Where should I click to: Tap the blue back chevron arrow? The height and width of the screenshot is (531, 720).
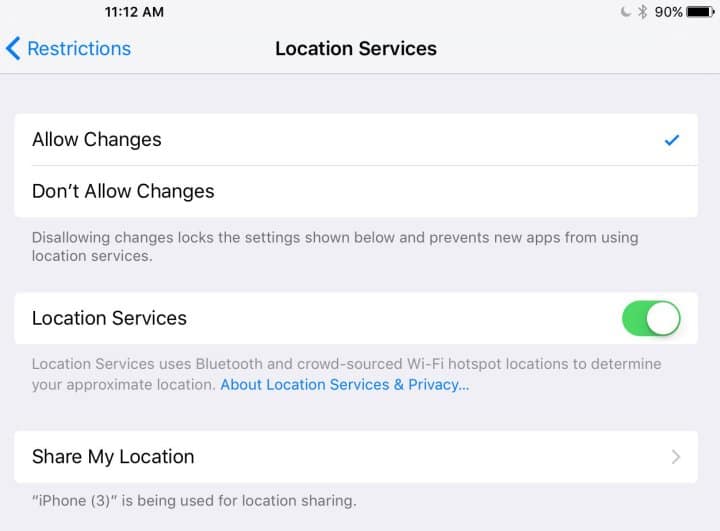pyautogui.click(x=13, y=48)
